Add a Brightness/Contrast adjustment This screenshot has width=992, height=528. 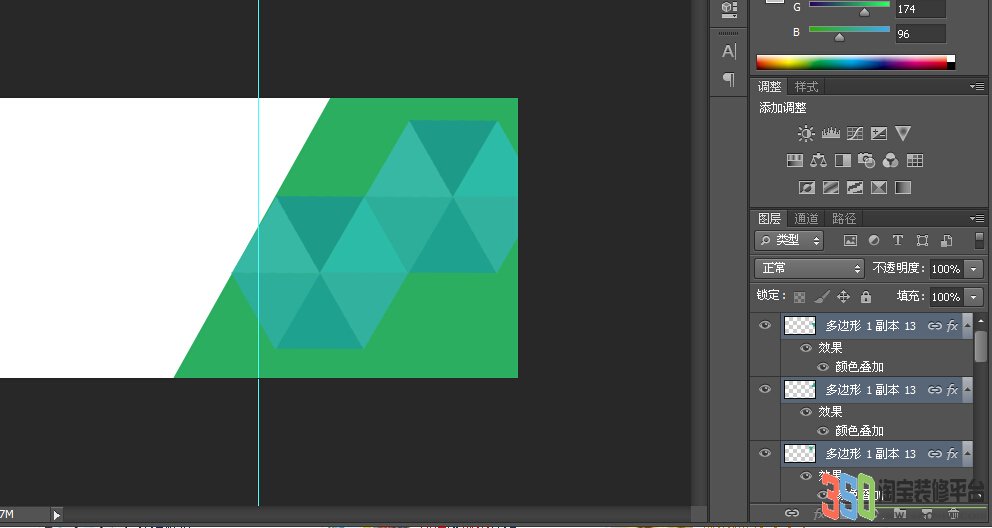click(805, 133)
